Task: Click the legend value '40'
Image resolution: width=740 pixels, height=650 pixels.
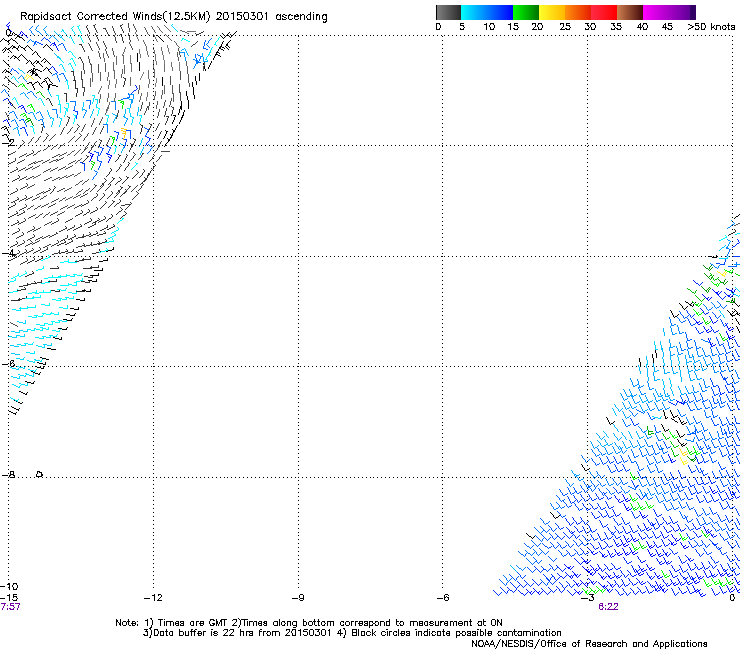Action: [x=642, y=27]
